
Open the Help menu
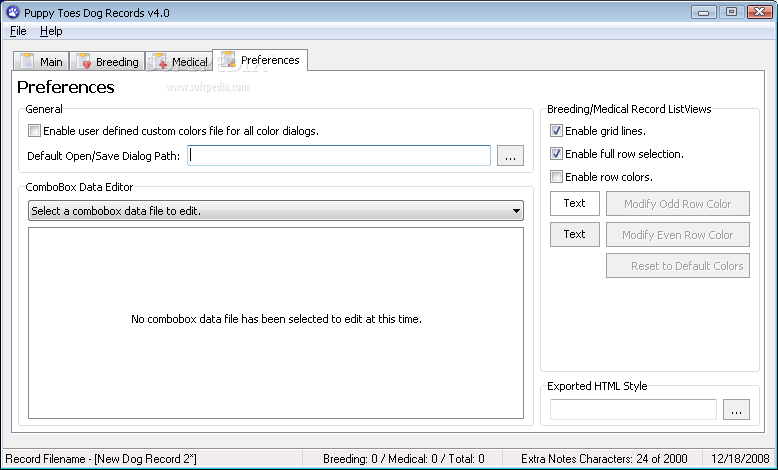(51, 31)
